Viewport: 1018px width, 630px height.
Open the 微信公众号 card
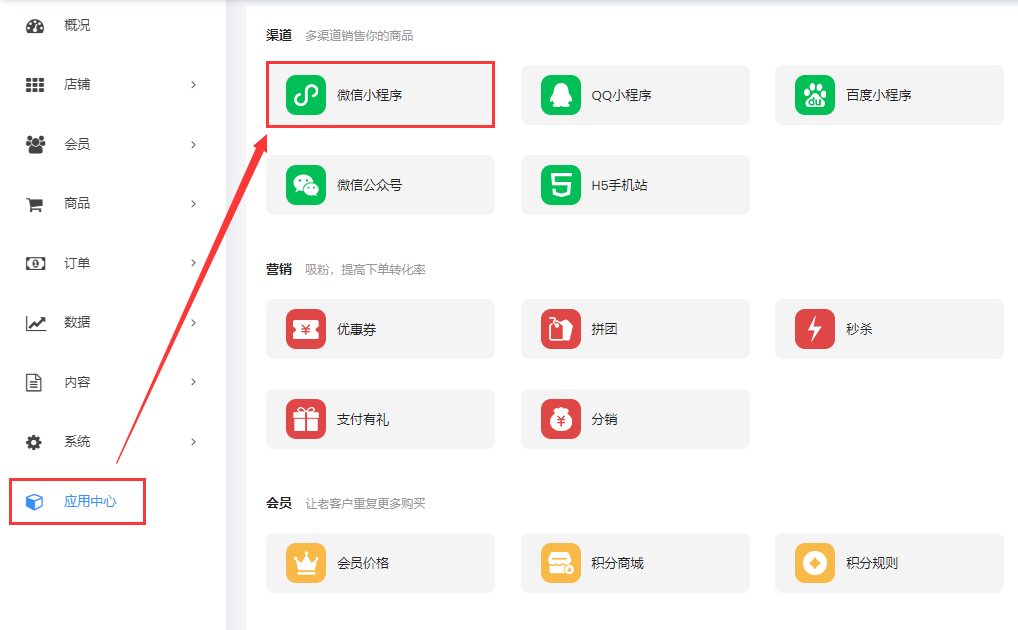pos(380,185)
